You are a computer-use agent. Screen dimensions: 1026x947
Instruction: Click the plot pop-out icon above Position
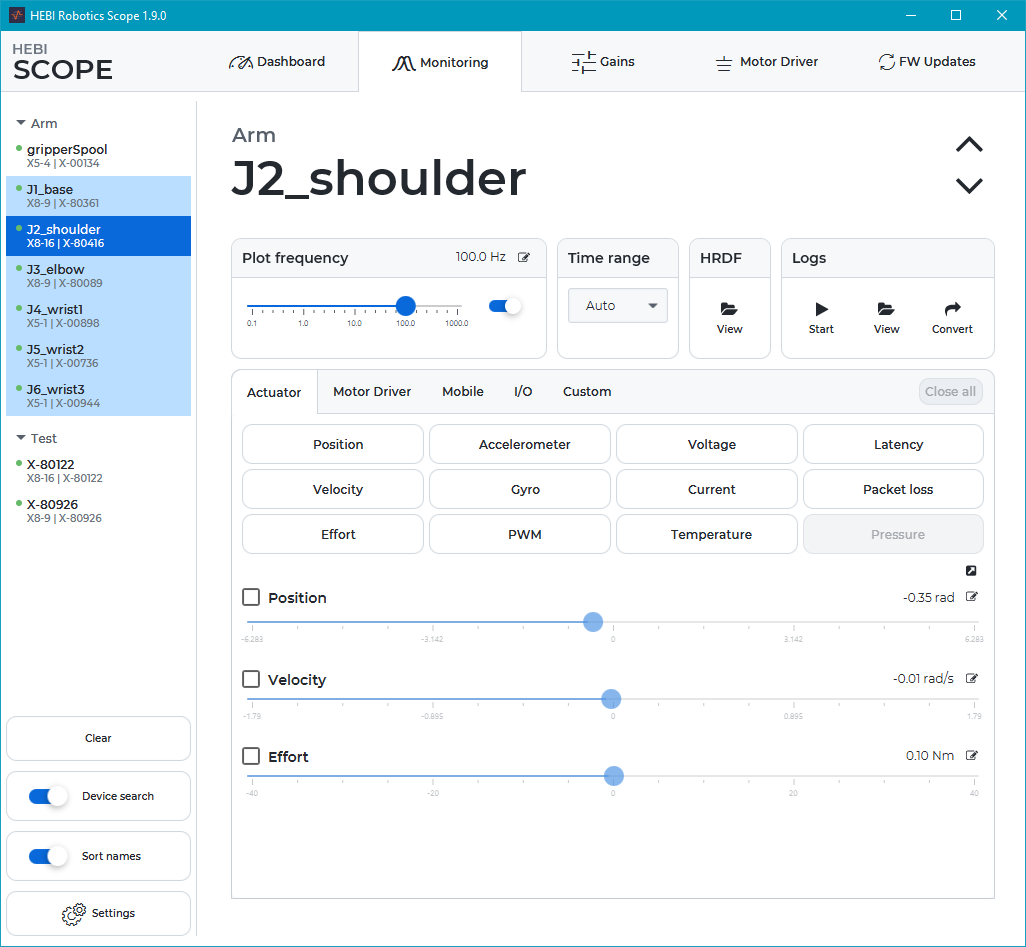pos(970,570)
